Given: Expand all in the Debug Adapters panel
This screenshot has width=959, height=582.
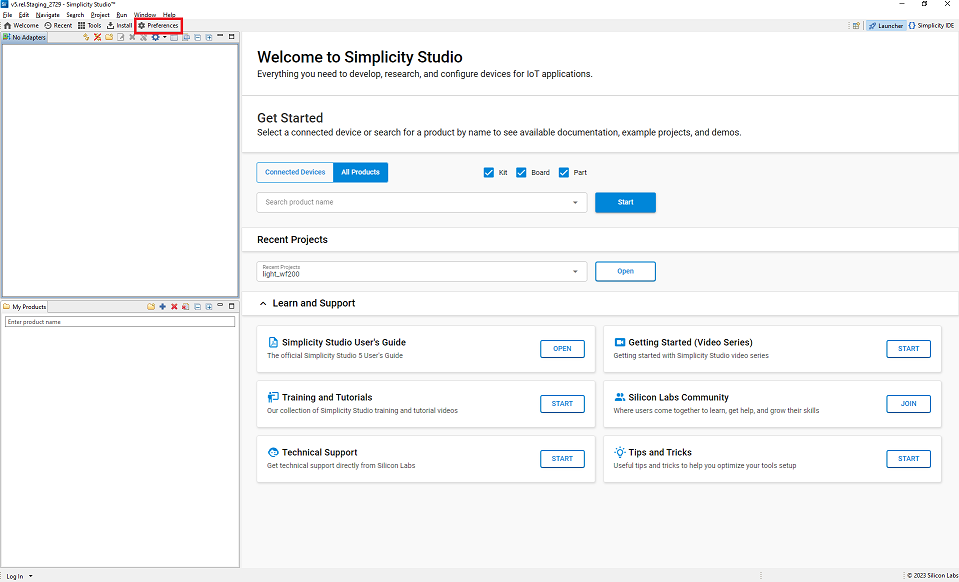Looking at the screenshot, I should tap(209, 37).
